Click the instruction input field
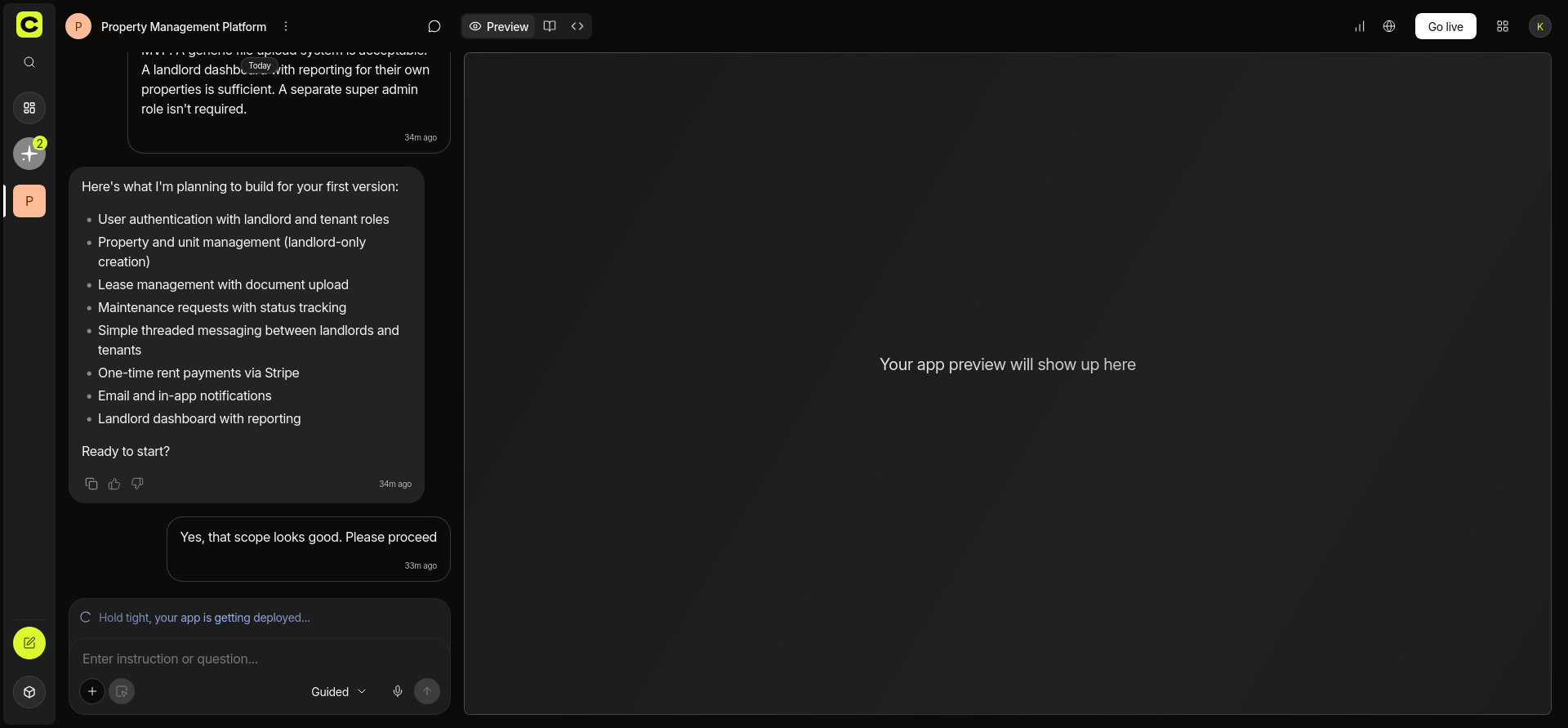The height and width of the screenshot is (728, 1568). coord(260,659)
